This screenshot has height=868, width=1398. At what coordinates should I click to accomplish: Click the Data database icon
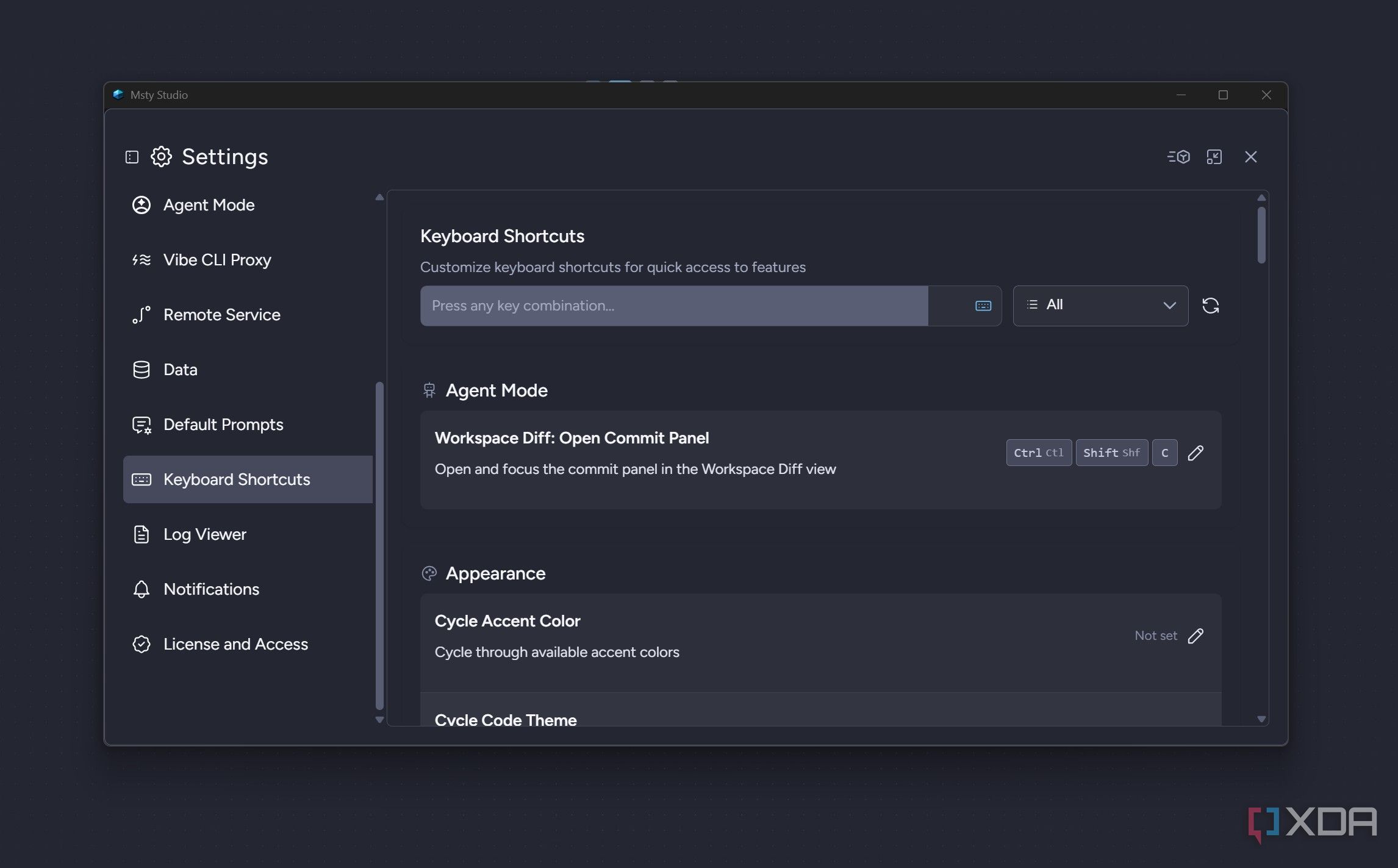point(141,370)
